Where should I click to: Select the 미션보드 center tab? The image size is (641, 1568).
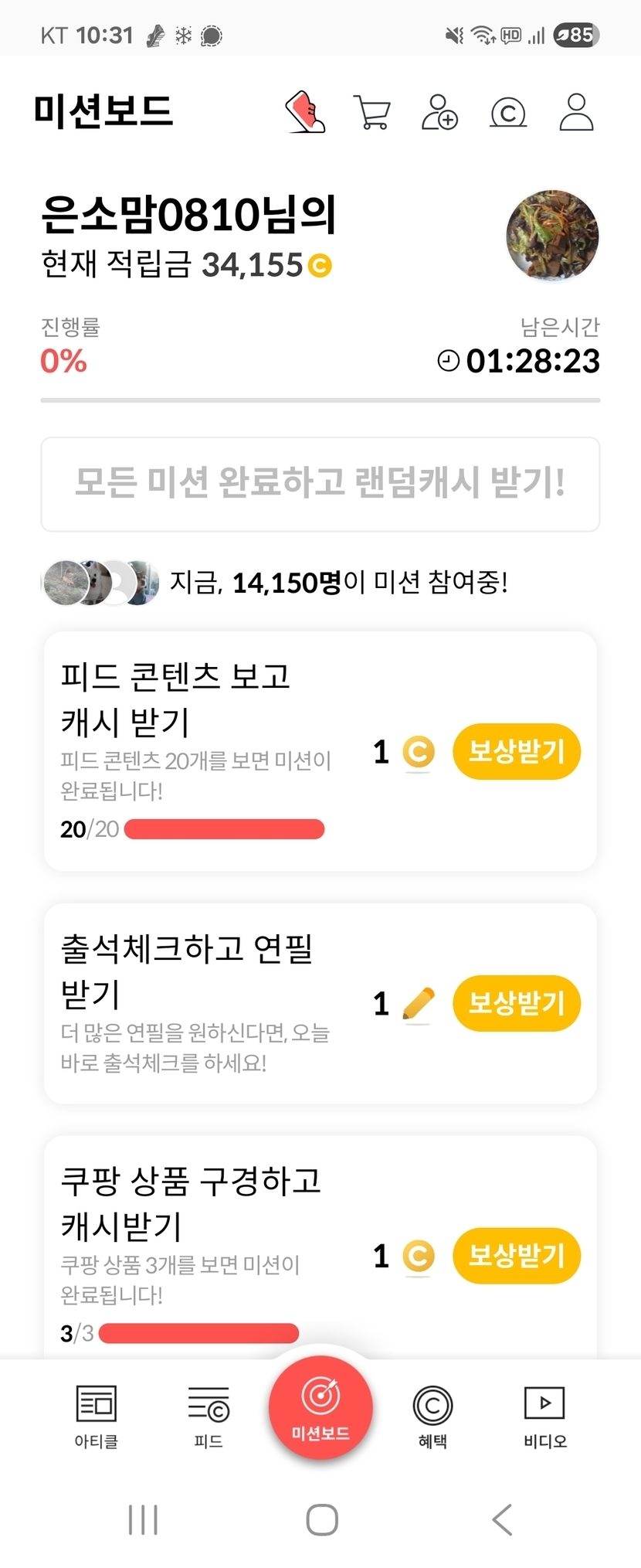coord(320,1408)
